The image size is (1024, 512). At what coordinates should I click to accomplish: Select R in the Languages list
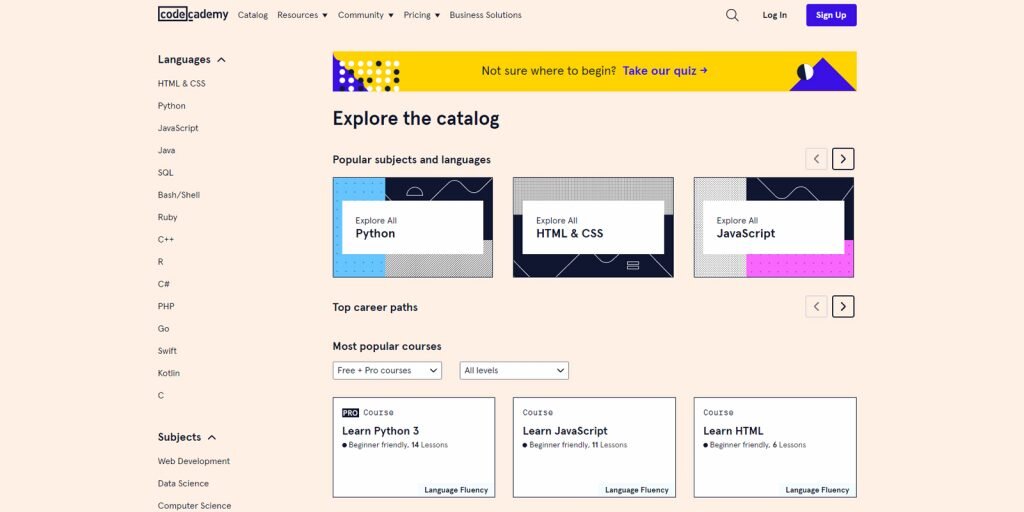point(161,262)
